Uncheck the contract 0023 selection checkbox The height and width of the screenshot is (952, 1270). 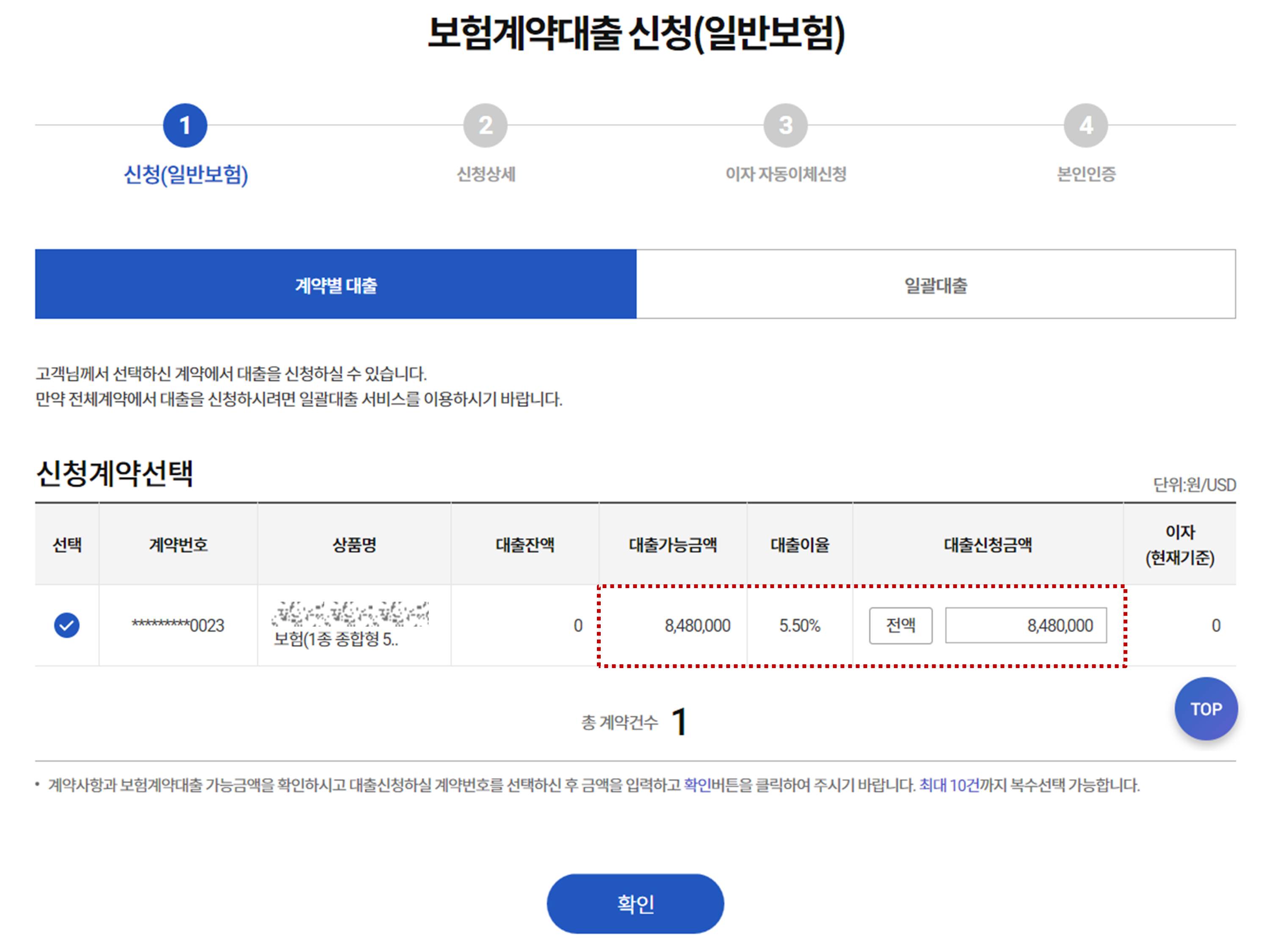66,625
